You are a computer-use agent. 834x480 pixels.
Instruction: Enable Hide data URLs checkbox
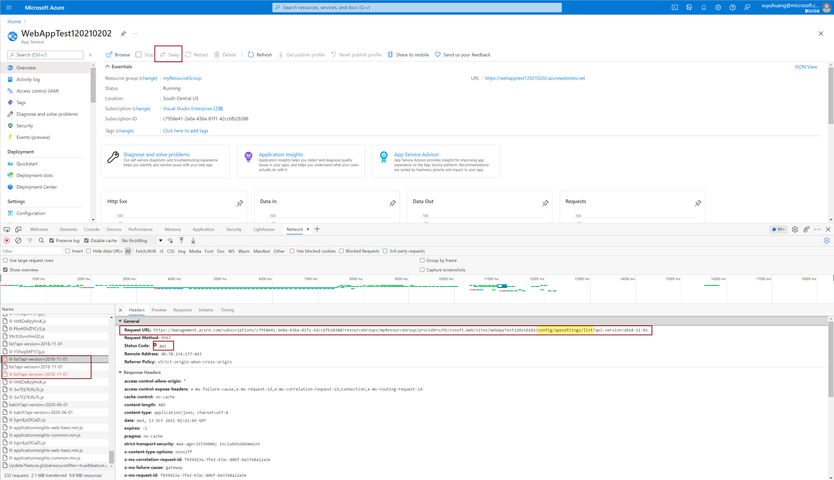[x=89, y=251]
